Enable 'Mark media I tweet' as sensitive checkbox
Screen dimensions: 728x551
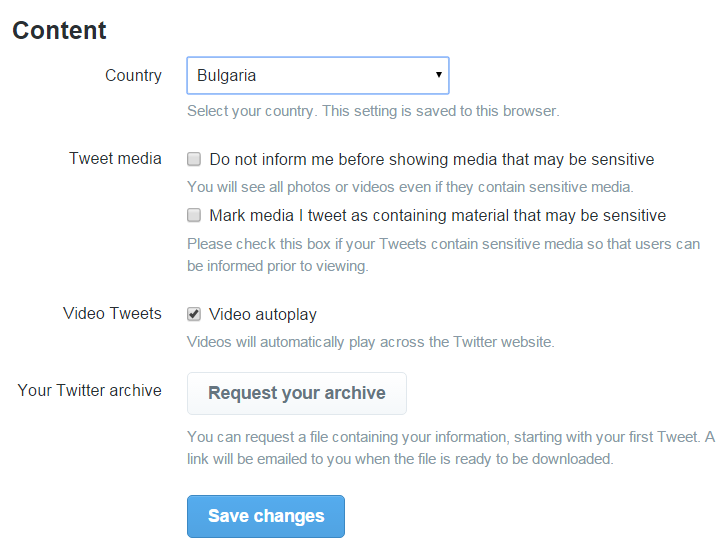pos(194,215)
